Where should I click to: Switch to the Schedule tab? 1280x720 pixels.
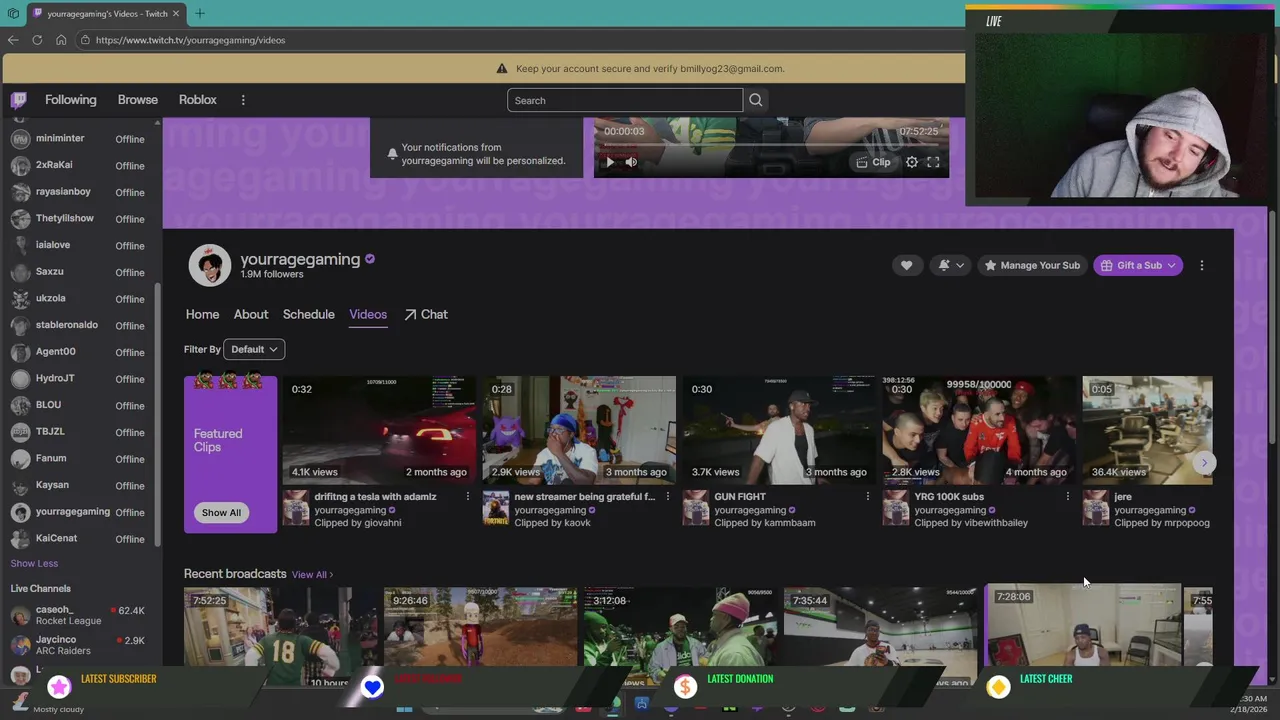tap(308, 314)
